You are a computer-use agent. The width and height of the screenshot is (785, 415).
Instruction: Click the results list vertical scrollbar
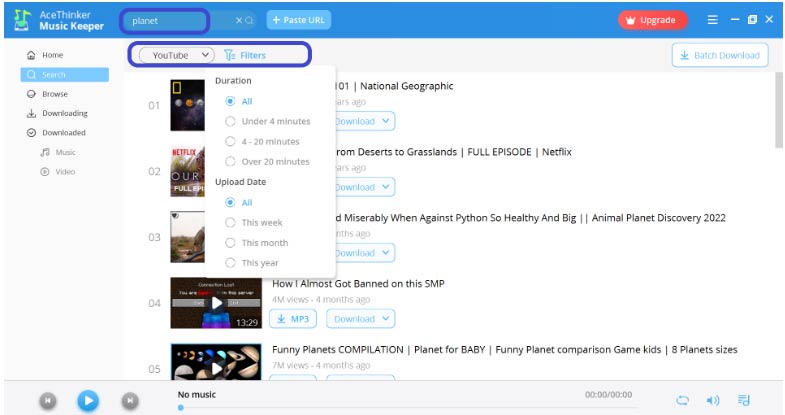[778, 110]
